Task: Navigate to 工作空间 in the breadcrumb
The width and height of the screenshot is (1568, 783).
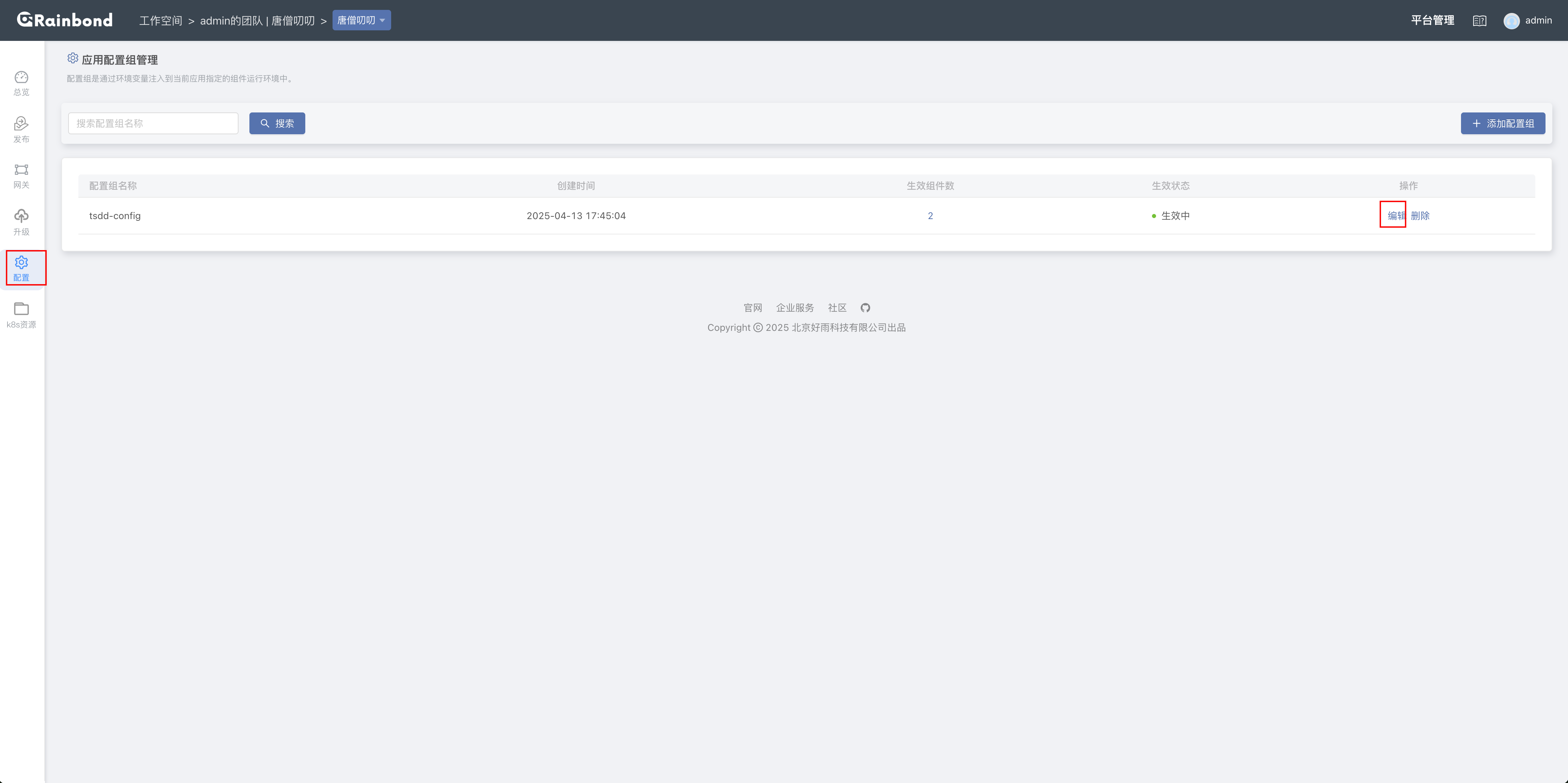Action: click(160, 20)
